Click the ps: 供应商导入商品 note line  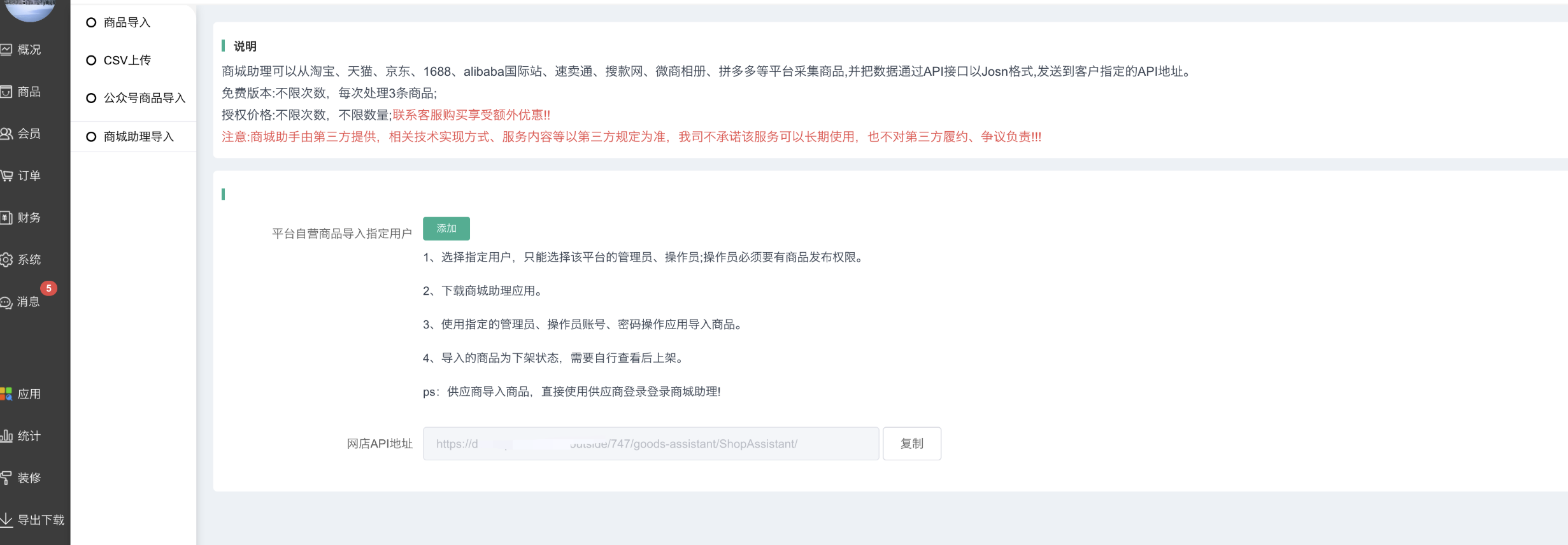572,392
